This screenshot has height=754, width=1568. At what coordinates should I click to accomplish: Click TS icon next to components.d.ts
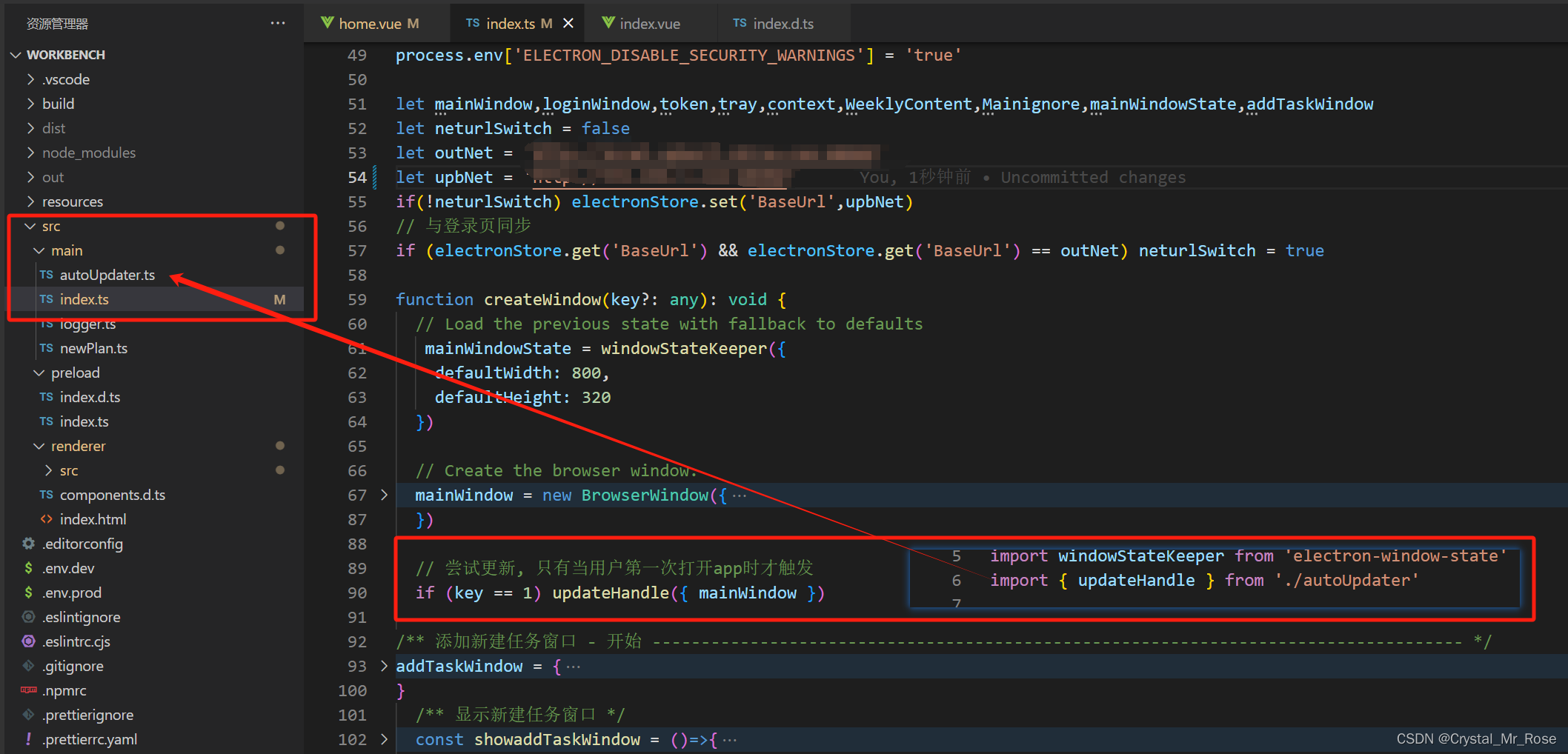[x=46, y=494]
